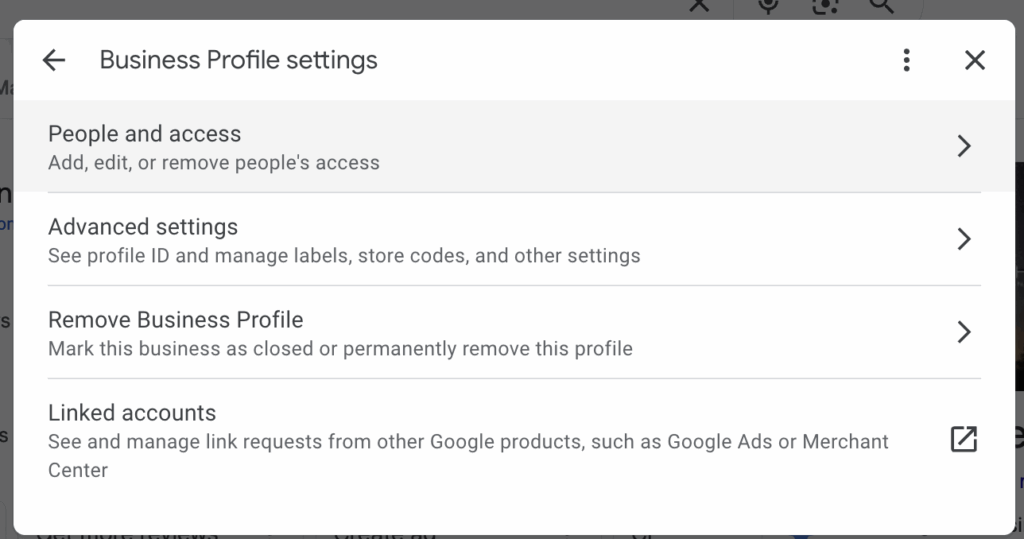Close the Business Profile settings dialog
This screenshot has width=1024, height=539.
[974, 60]
